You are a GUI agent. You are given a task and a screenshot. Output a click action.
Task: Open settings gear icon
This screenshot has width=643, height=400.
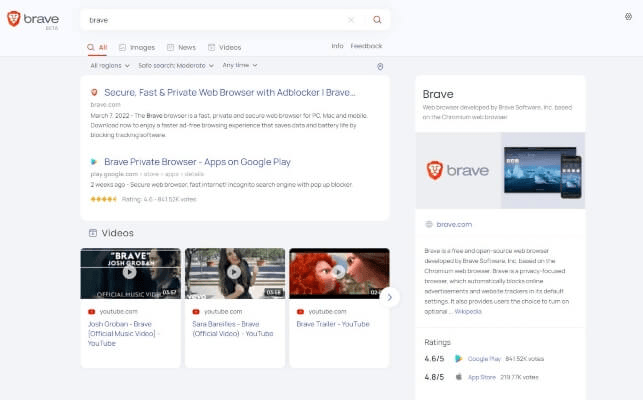(x=628, y=16)
